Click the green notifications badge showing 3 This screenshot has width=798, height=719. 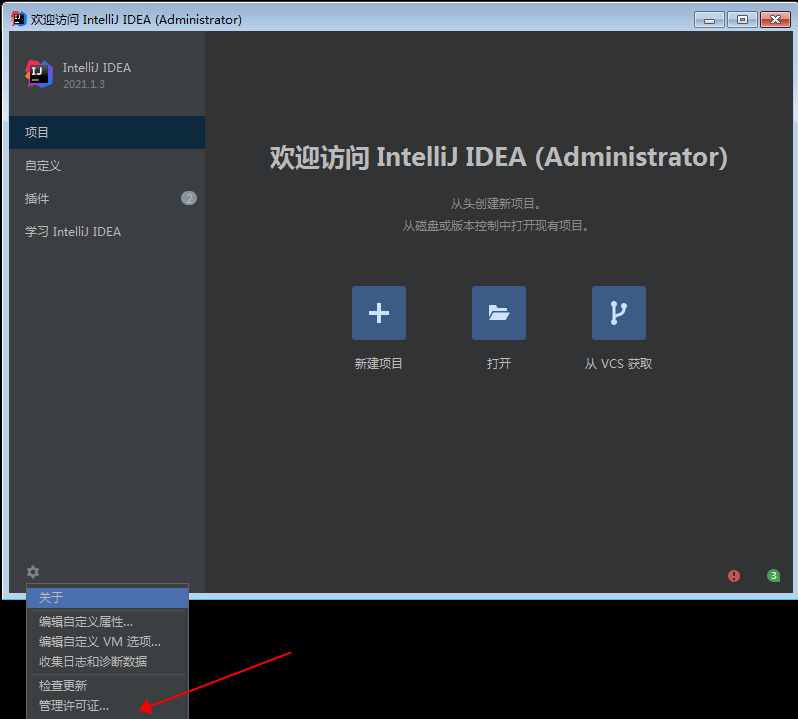[x=773, y=576]
